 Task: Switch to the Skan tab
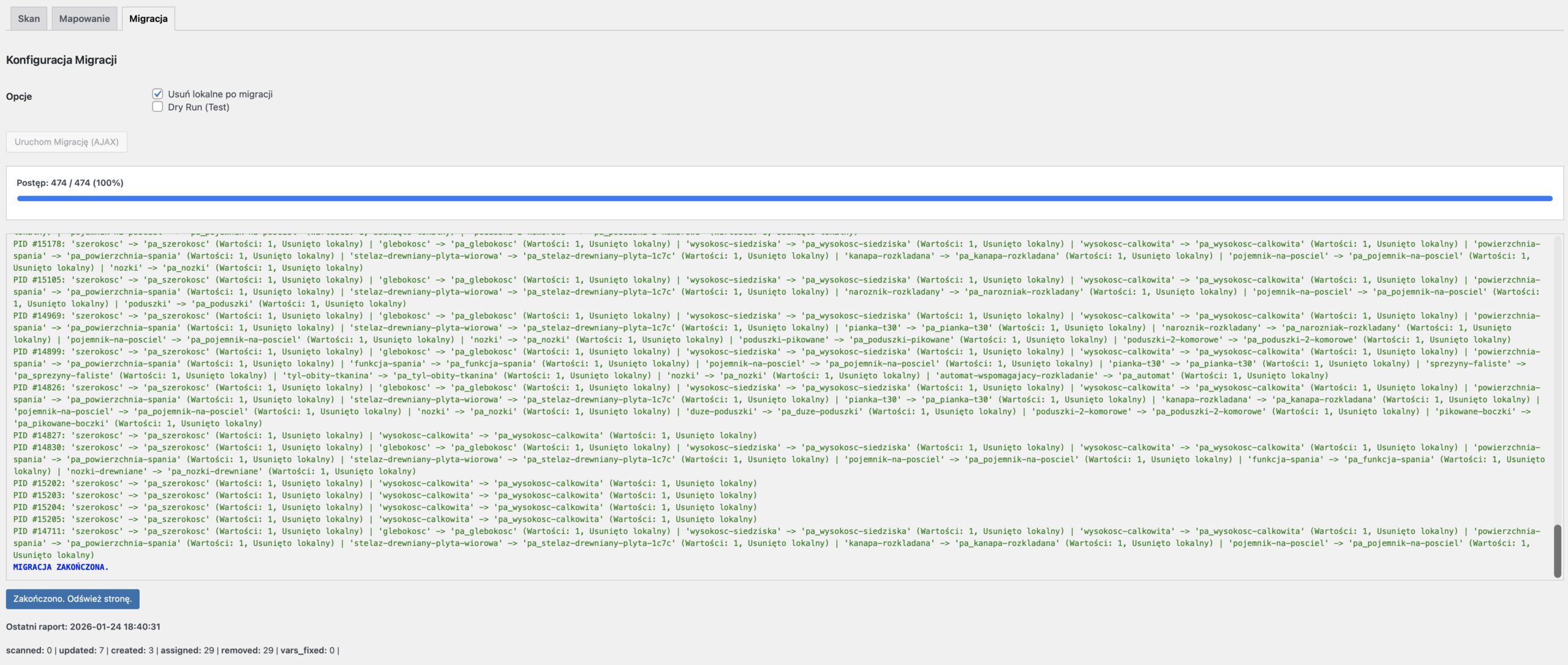tap(29, 18)
